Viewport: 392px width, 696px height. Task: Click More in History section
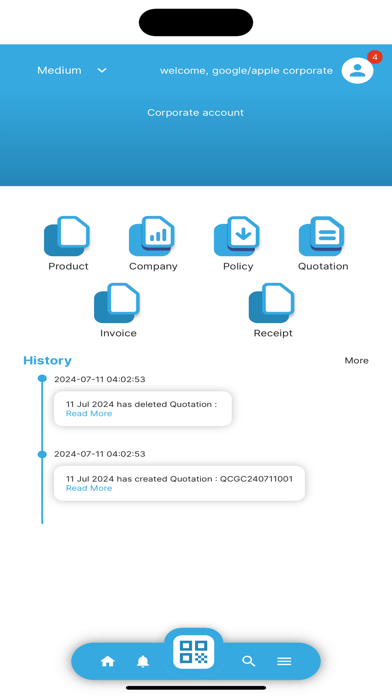coord(356,360)
